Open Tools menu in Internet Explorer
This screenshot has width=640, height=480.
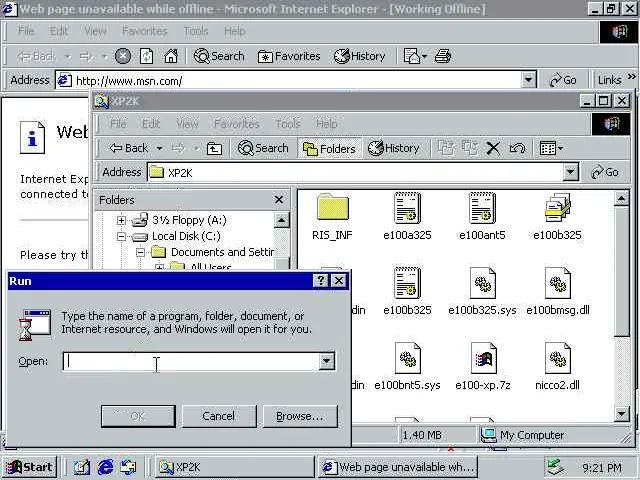tap(196, 31)
